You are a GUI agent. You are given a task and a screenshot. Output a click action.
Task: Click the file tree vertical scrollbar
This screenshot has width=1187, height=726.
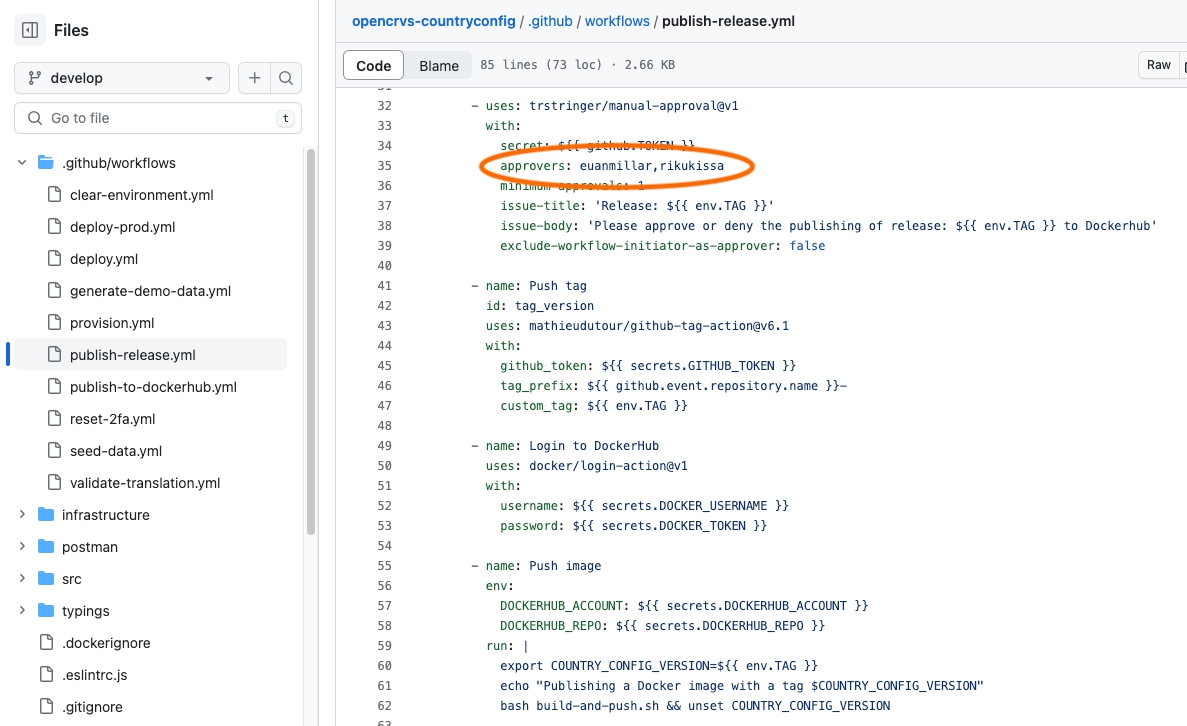[x=311, y=340]
